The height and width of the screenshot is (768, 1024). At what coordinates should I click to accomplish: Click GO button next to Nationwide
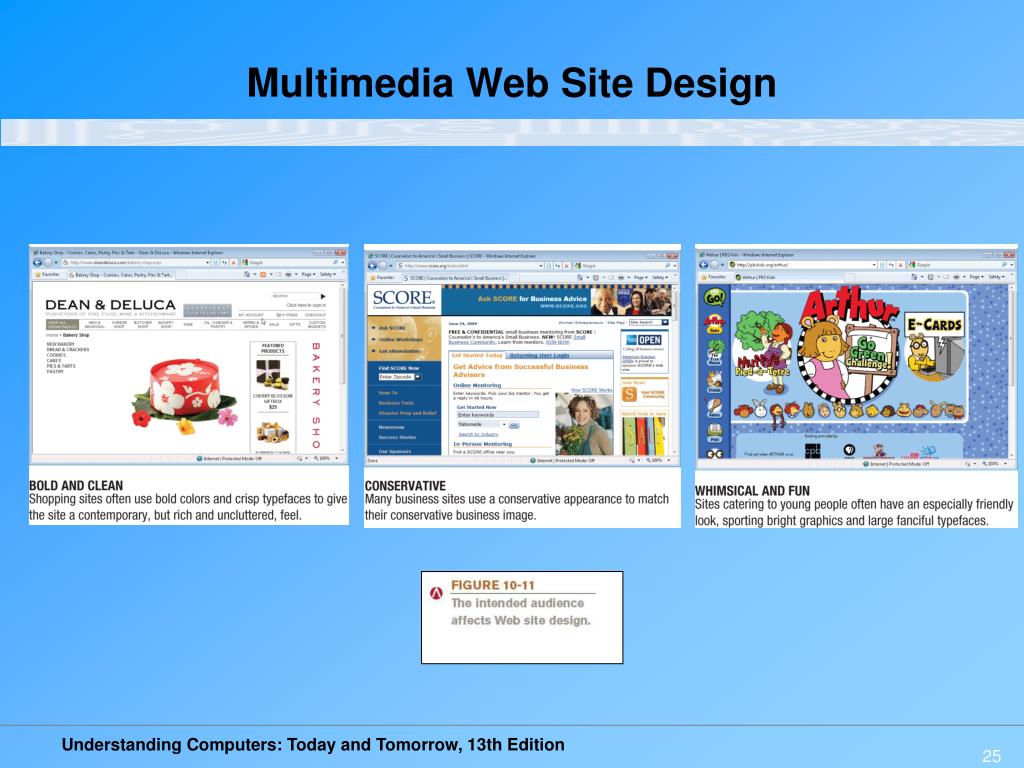[x=513, y=425]
